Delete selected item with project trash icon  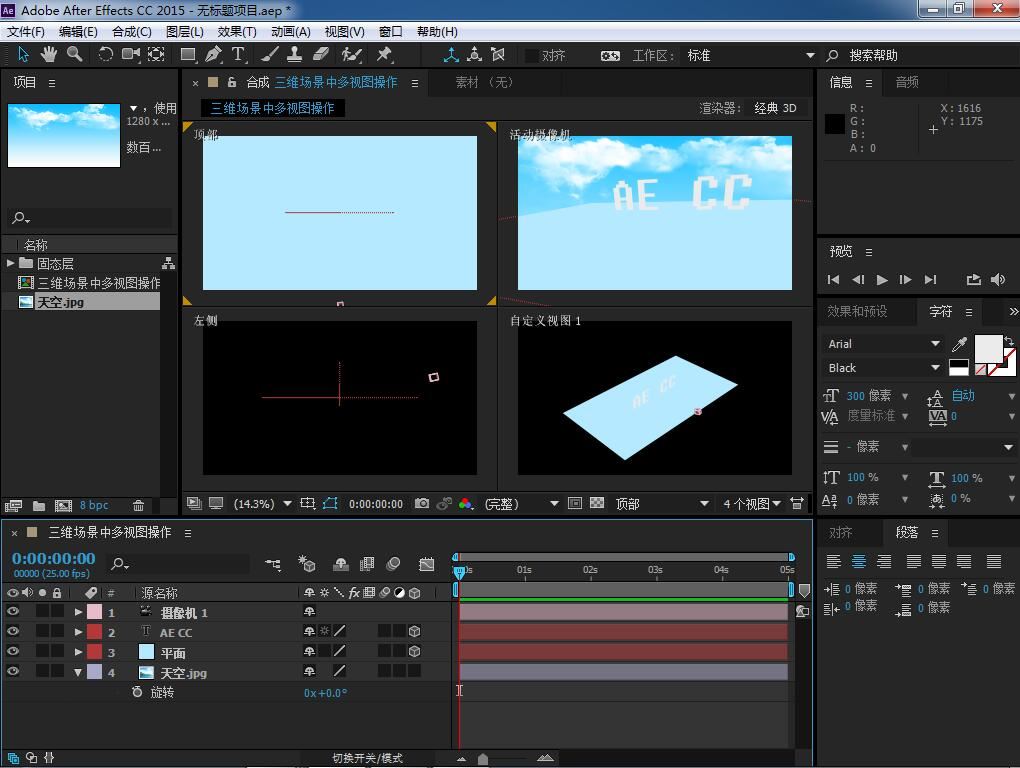[x=138, y=505]
